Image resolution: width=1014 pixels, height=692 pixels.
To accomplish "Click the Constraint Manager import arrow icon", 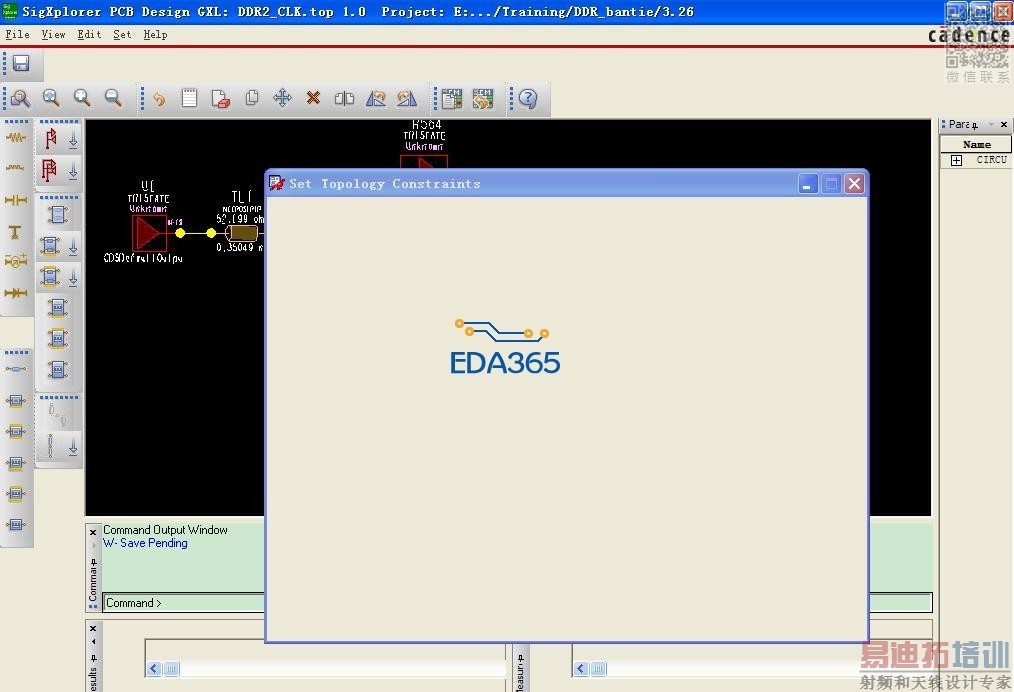I will pos(483,98).
